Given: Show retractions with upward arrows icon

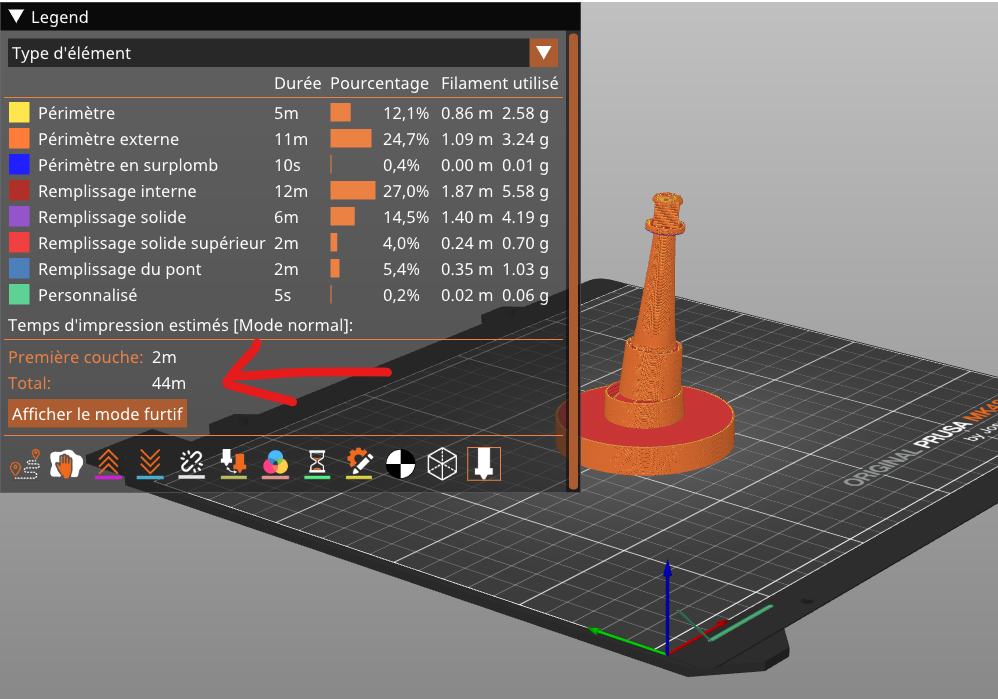Looking at the screenshot, I should [x=107, y=464].
